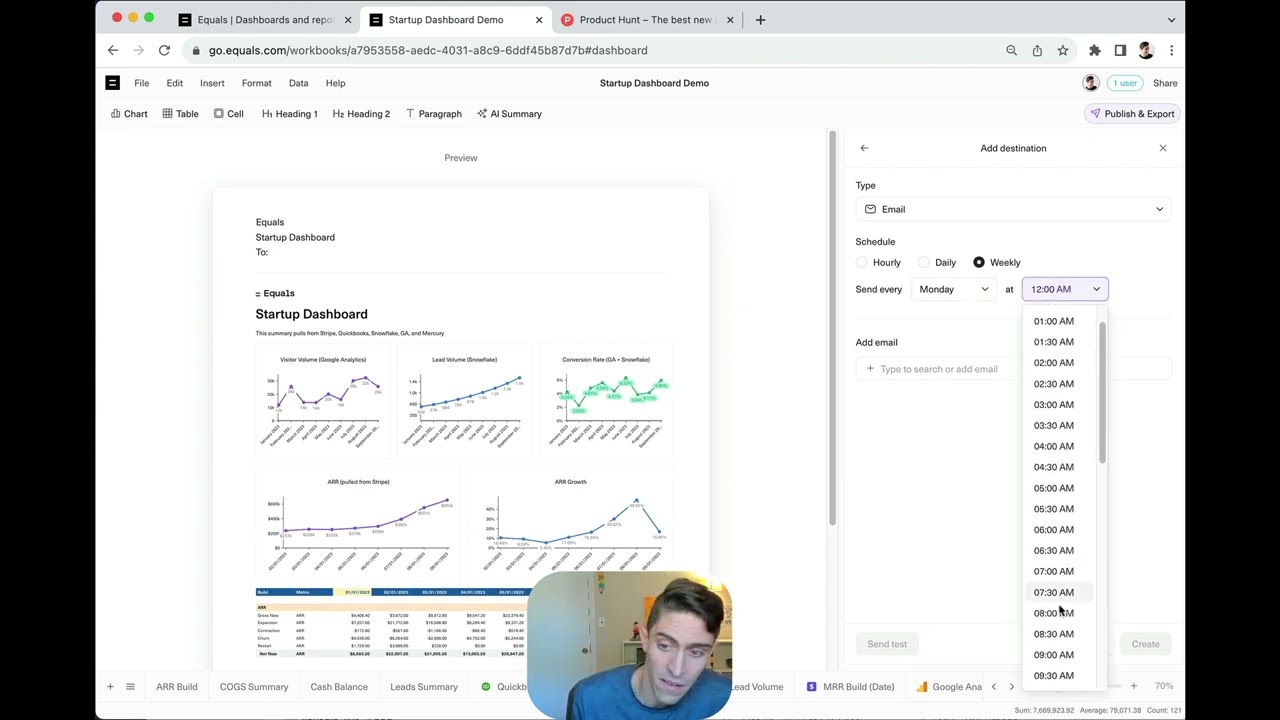Open the Insert menu
1280x720 pixels.
coord(212,83)
